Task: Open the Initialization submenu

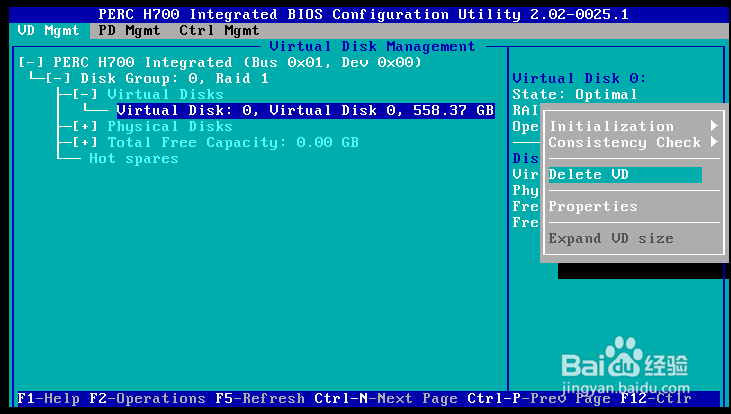Action: (611, 126)
